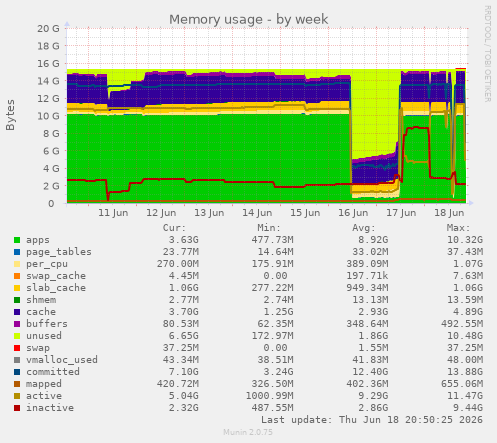Click the '18 Jun' x-axis date label
The height and width of the screenshot is (443, 497).
pyautogui.click(x=449, y=213)
